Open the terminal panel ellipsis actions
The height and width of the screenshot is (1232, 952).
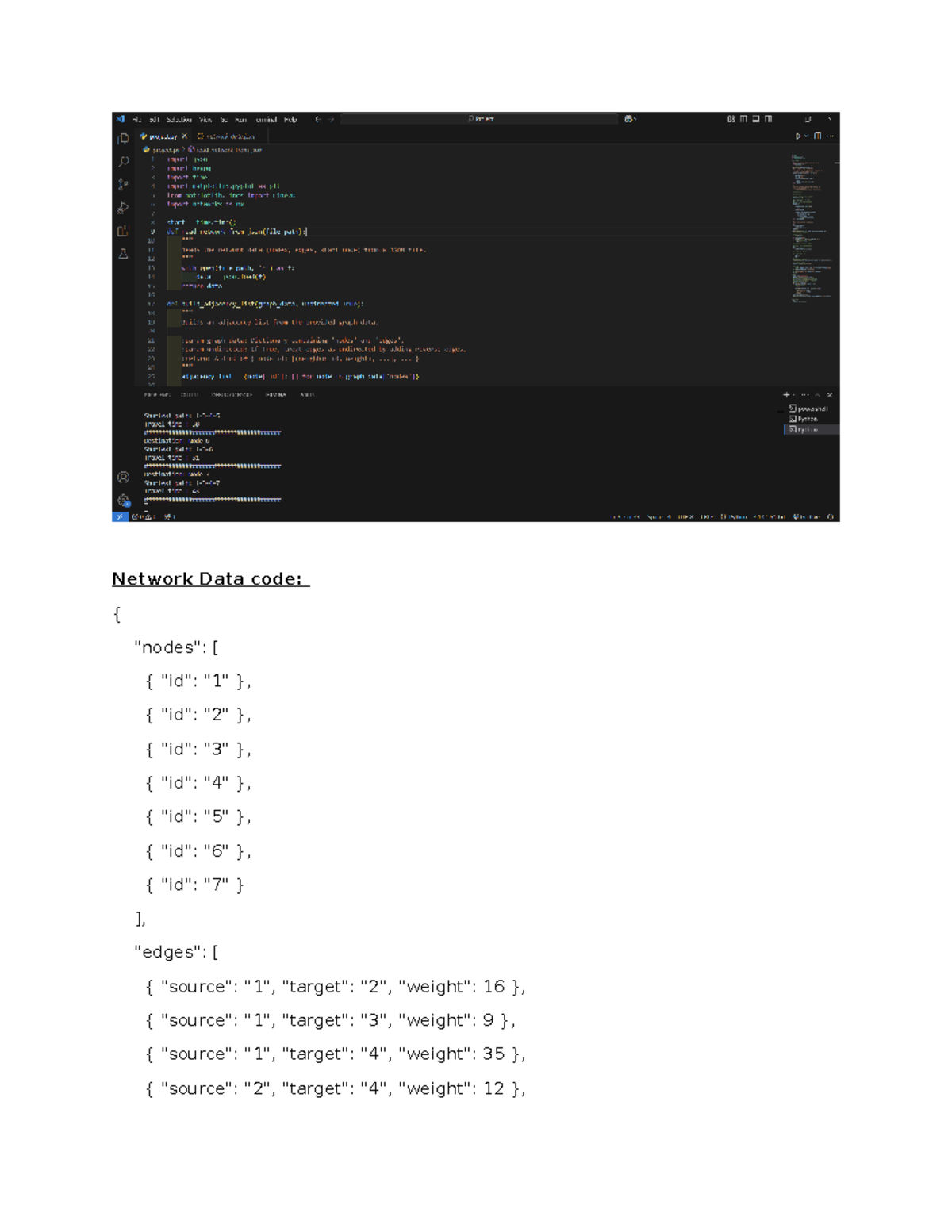805,394
